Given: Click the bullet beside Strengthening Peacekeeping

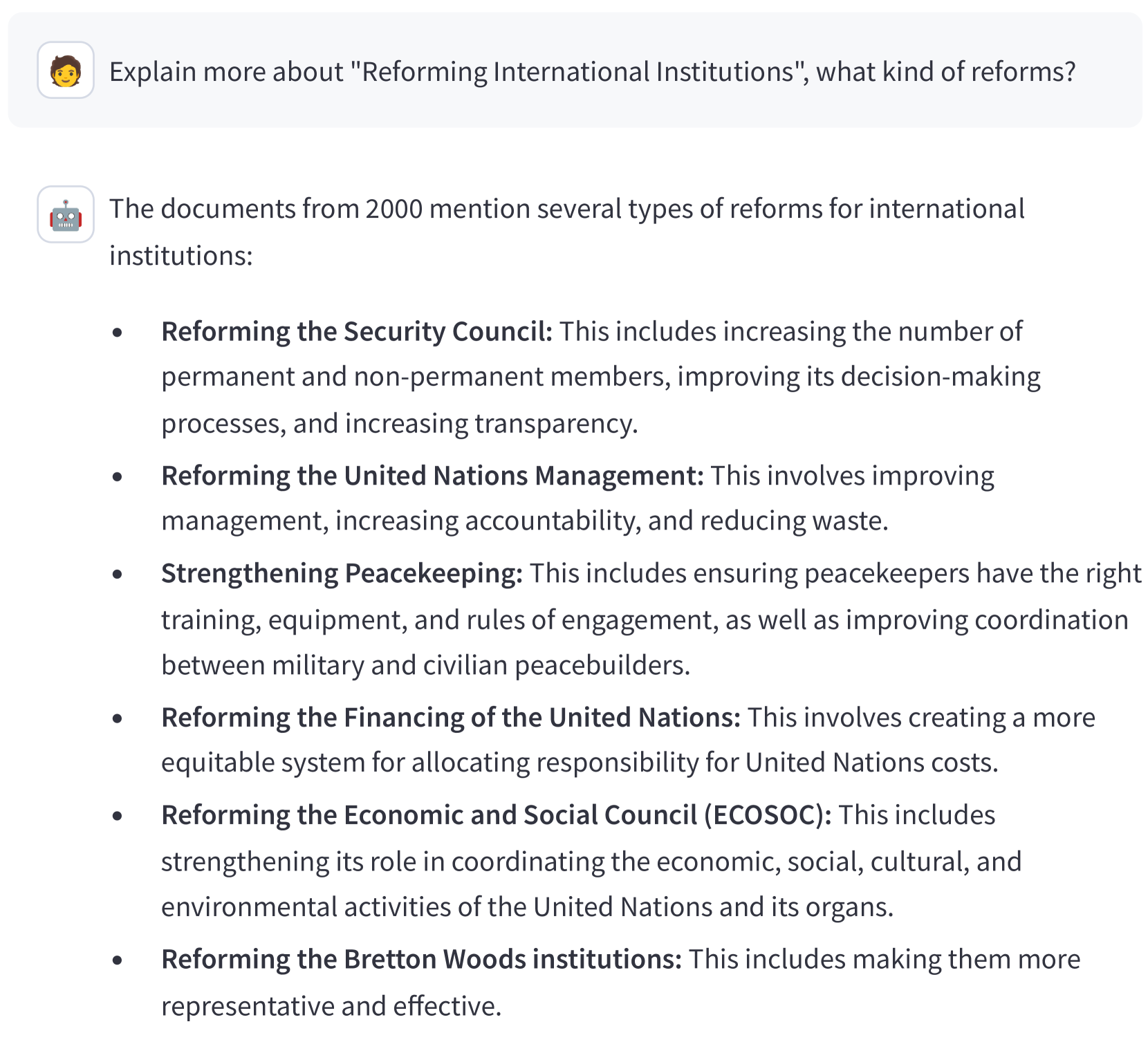Looking at the screenshot, I should 118,574.
